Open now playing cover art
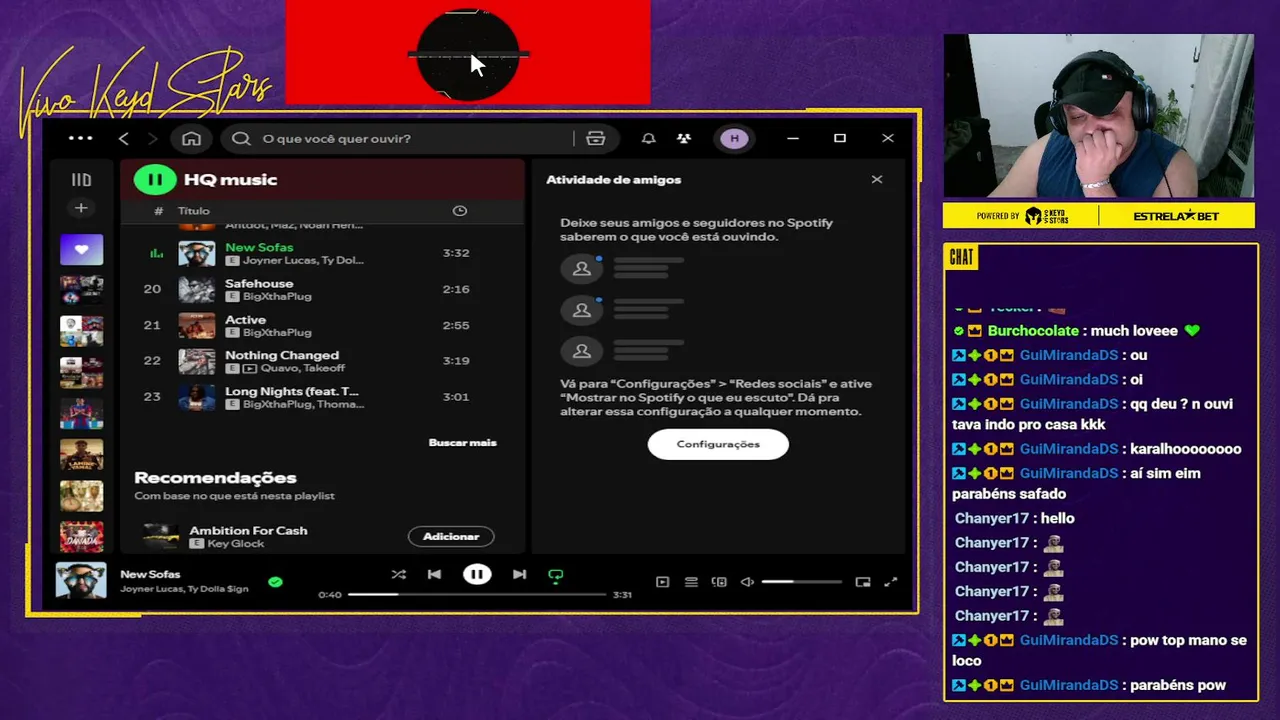Screen dimensions: 1280x720 [x=81, y=581]
